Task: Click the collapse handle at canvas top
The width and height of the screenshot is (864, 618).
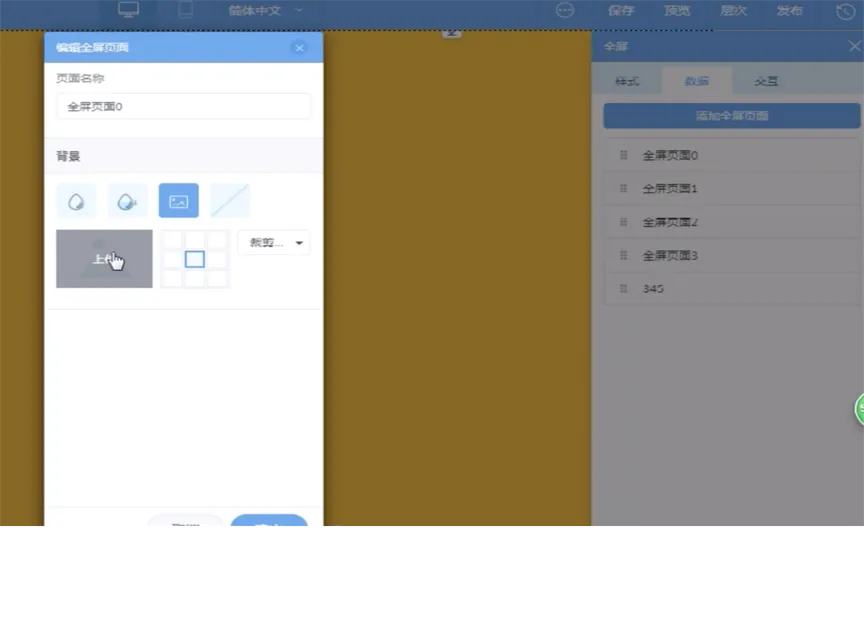Action: click(451, 34)
